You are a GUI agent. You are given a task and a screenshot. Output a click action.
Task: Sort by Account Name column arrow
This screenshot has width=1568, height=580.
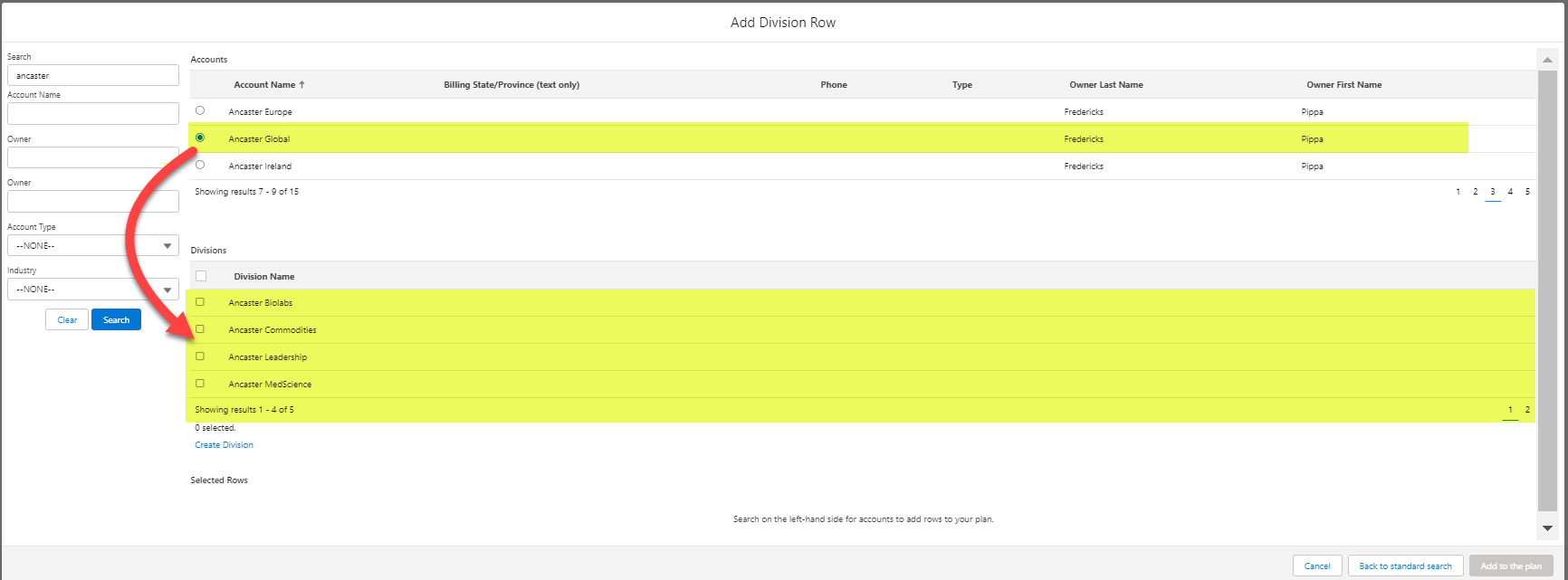point(301,85)
